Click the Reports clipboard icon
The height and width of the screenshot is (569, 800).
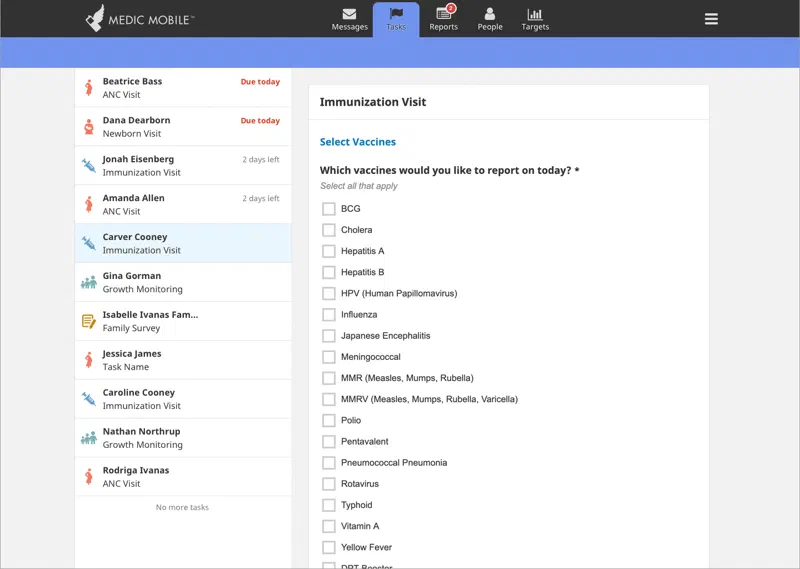point(443,14)
